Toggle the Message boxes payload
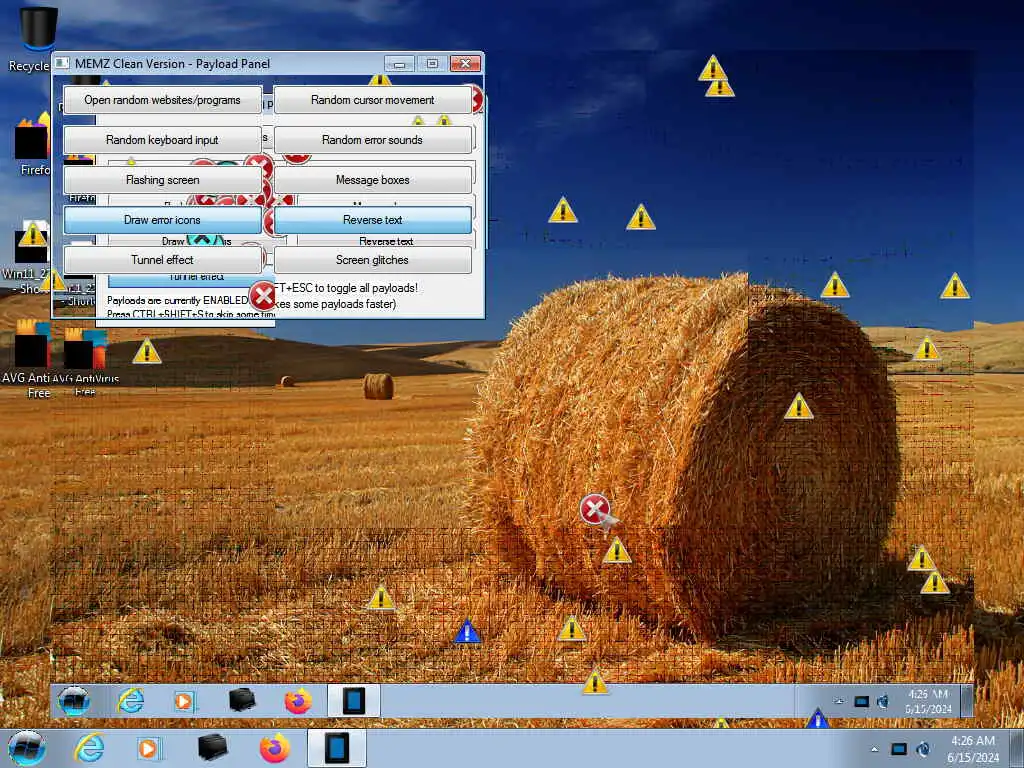Viewport: 1024px width, 768px height. (x=372, y=180)
